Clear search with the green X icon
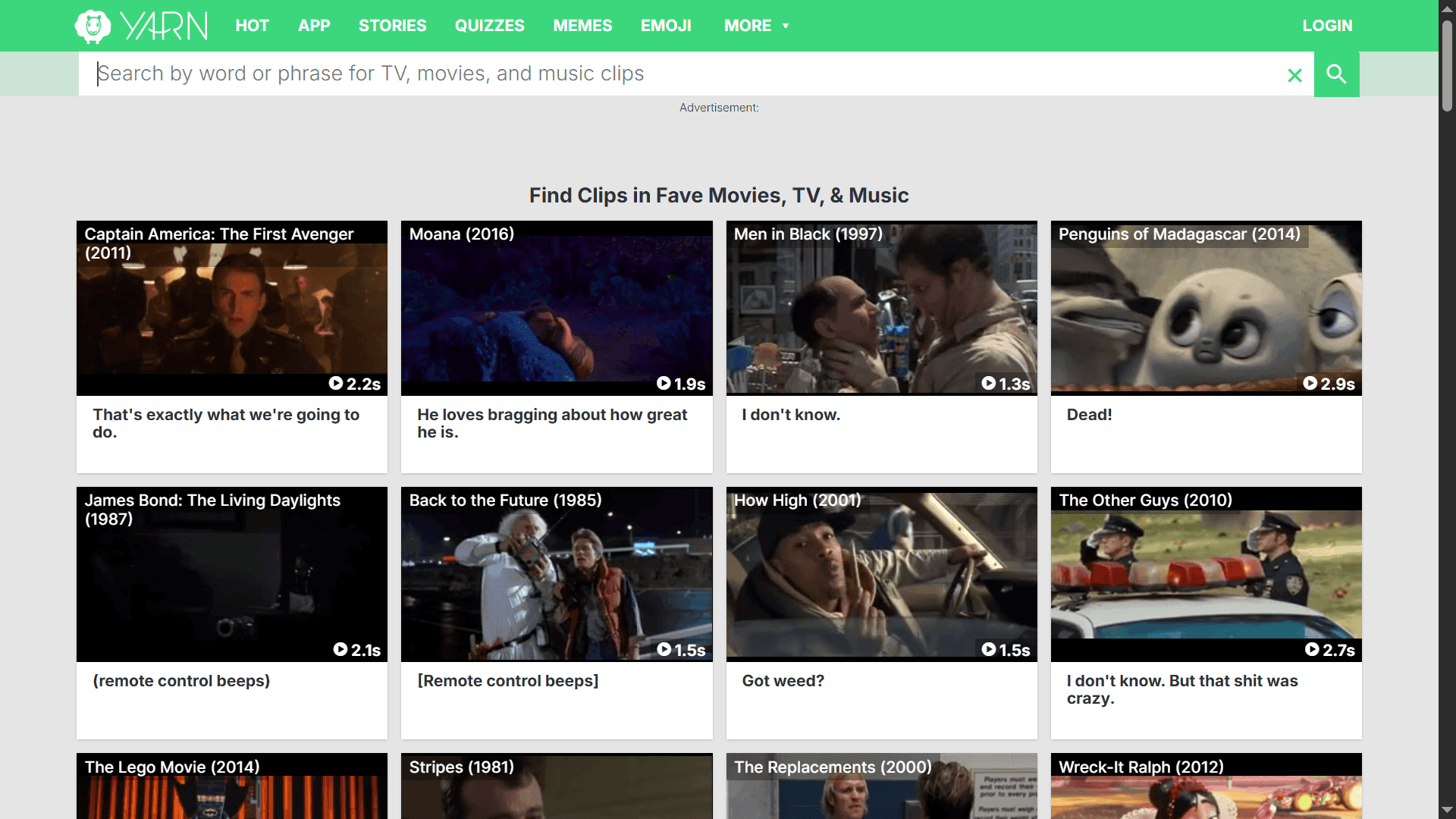Screen dimensions: 1456x819 (1294, 75)
